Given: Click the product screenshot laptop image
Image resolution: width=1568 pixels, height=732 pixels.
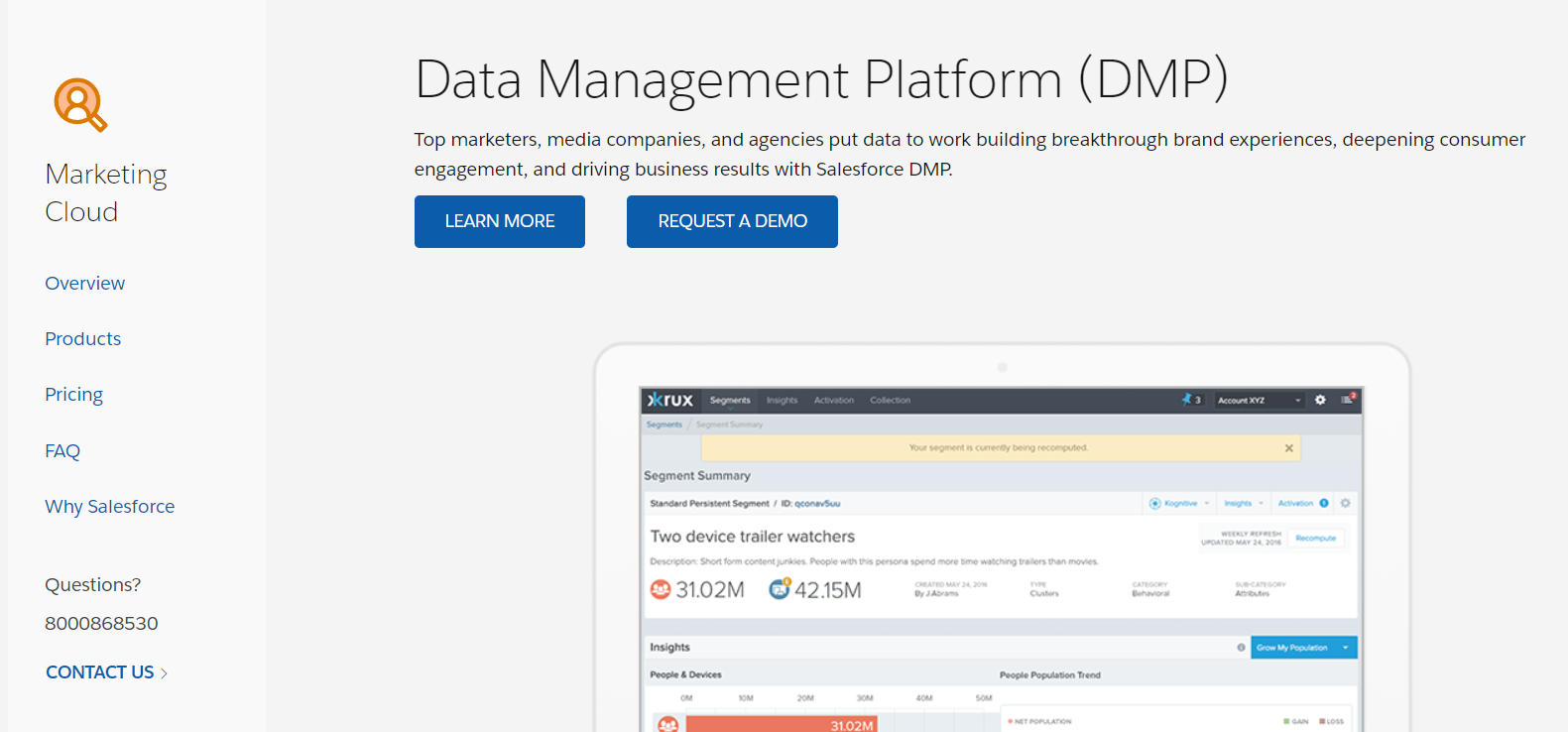Looking at the screenshot, I should pyautogui.click(x=1002, y=539).
